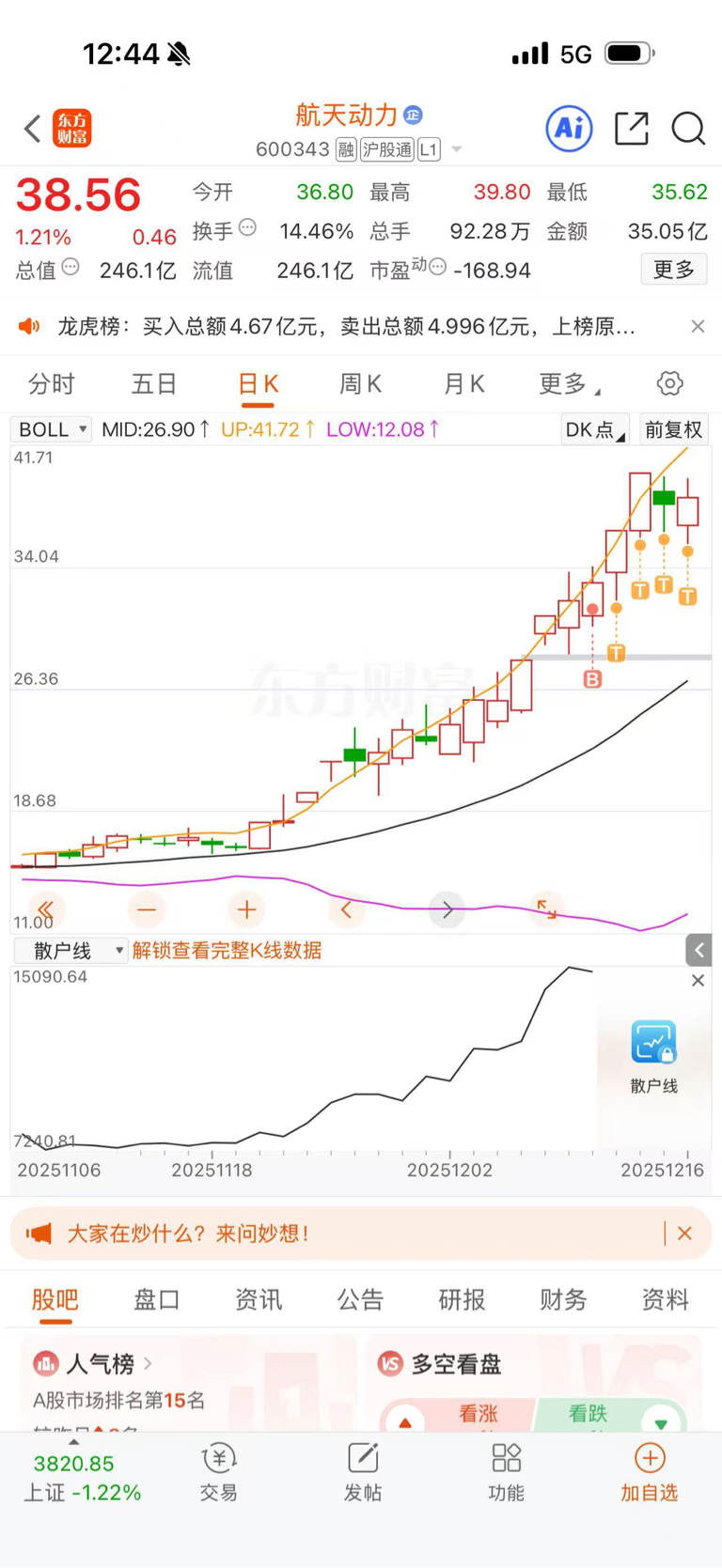The width and height of the screenshot is (722, 1568).
Task: Switch to 分时 chart tab
Action: [52, 383]
